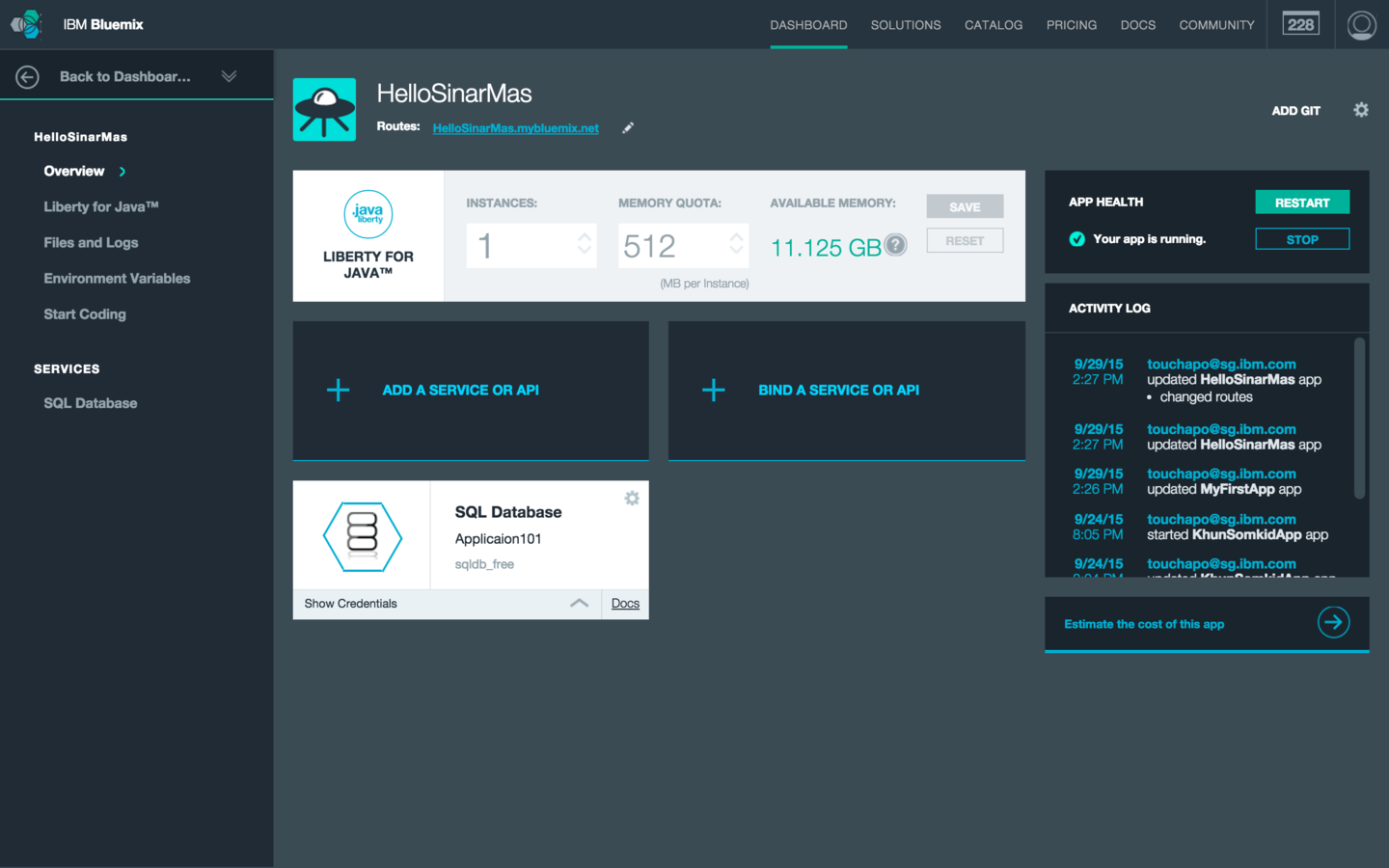Open SQL Database under Services
Viewport: 1389px width, 868px height.
pos(91,403)
